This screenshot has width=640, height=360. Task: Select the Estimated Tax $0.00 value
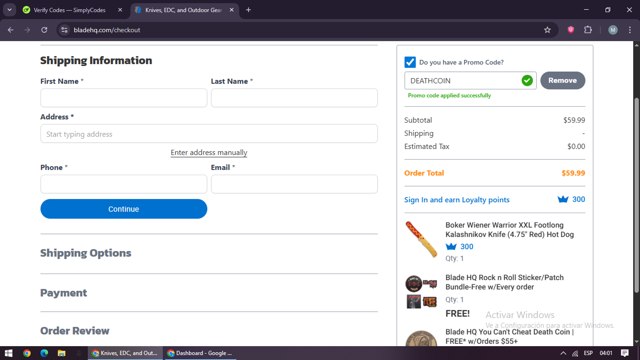click(x=576, y=146)
